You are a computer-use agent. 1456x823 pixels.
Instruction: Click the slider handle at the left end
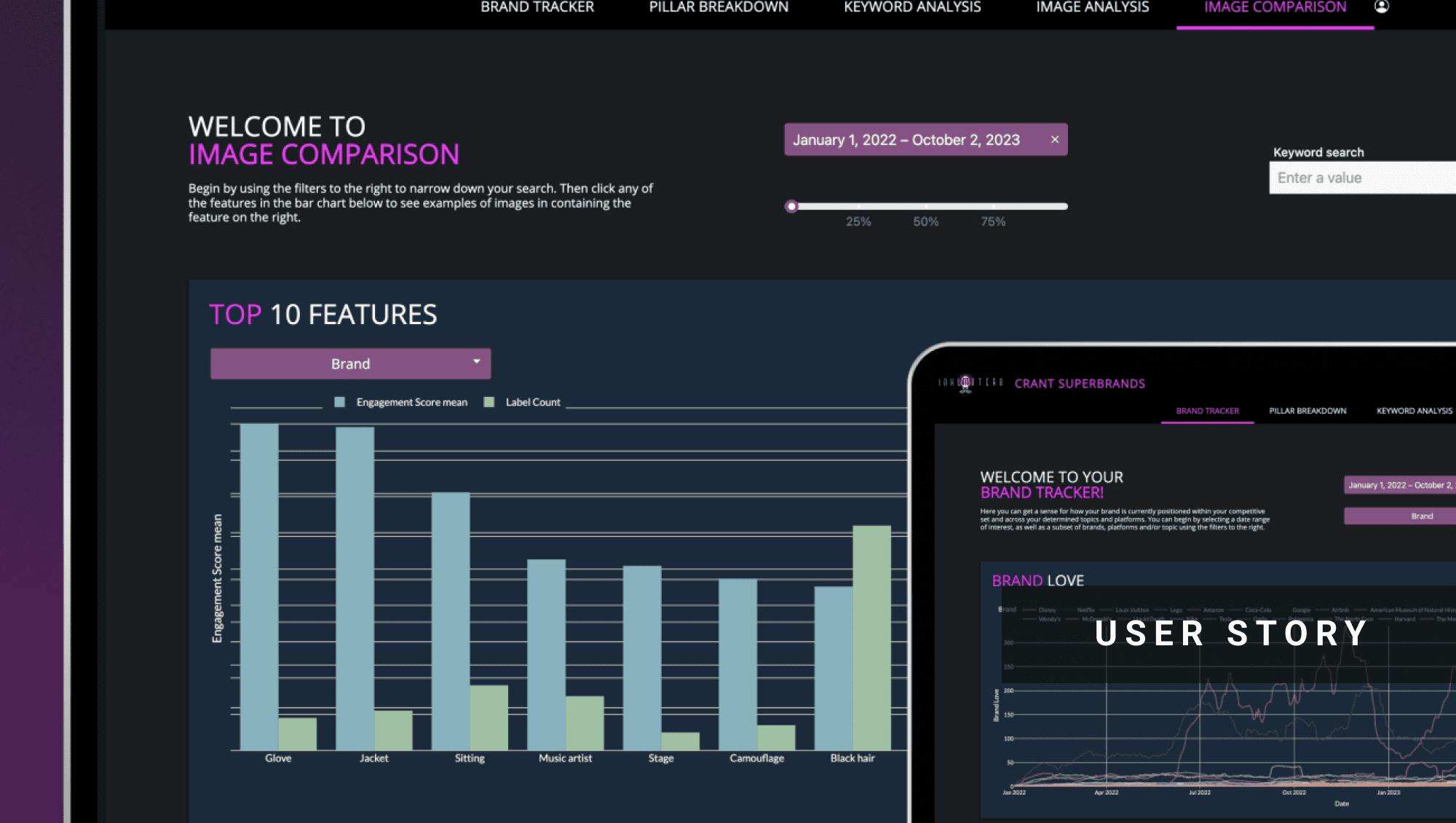click(791, 207)
